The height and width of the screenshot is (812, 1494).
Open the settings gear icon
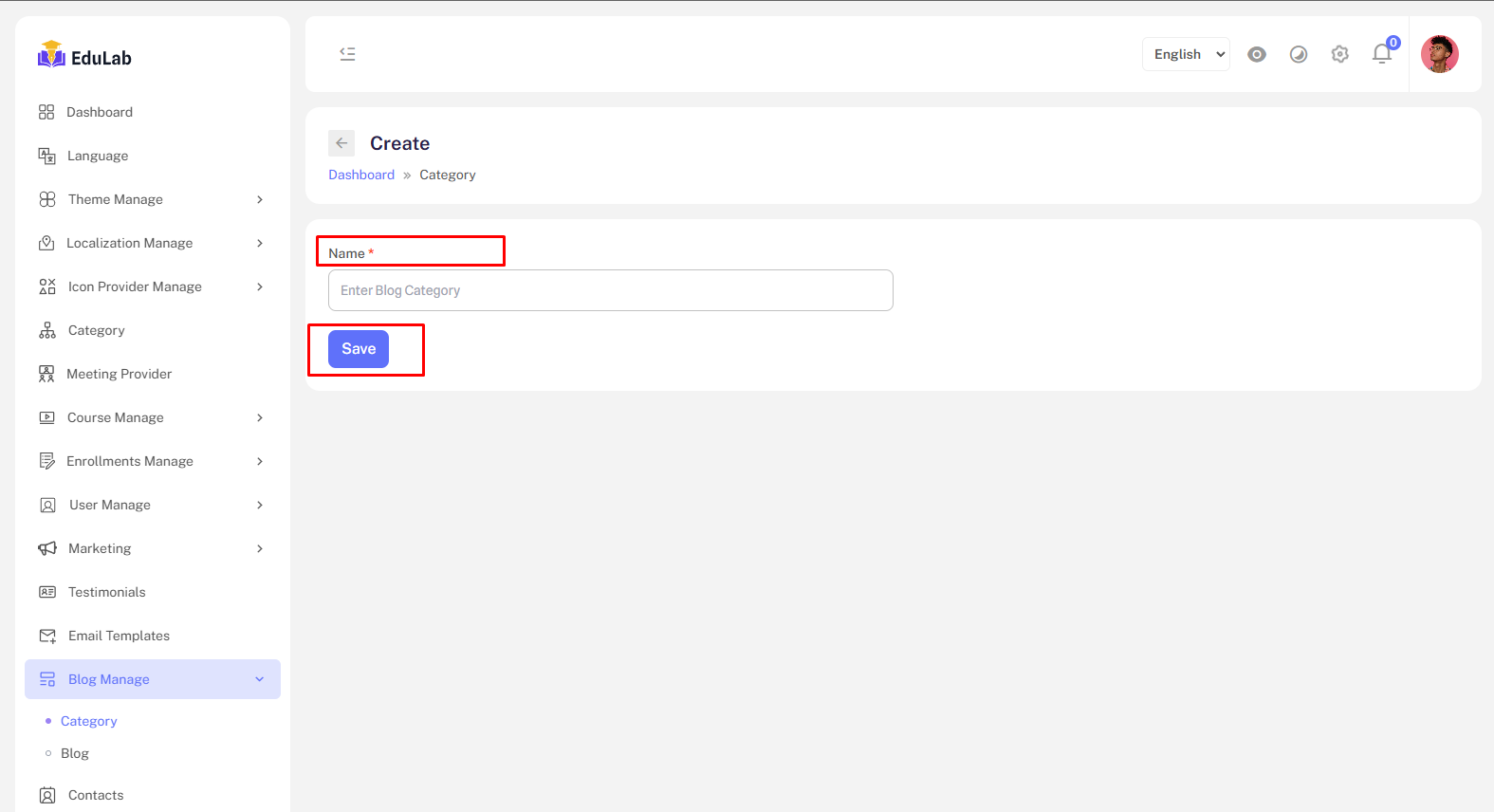click(x=1339, y=54)
